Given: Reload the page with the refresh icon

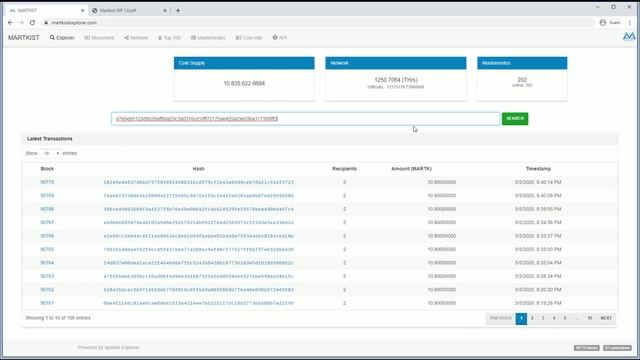Looking at the screenshot, I should [x=32, y=23].
